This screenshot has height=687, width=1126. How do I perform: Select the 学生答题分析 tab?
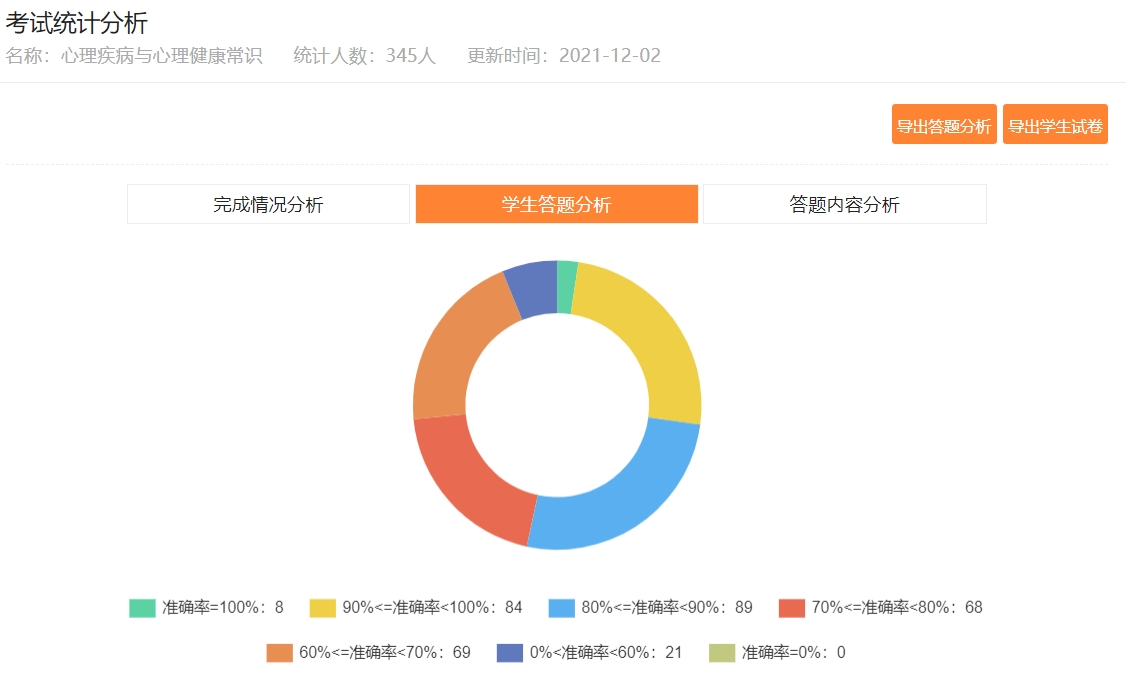(x=556, y=204)
